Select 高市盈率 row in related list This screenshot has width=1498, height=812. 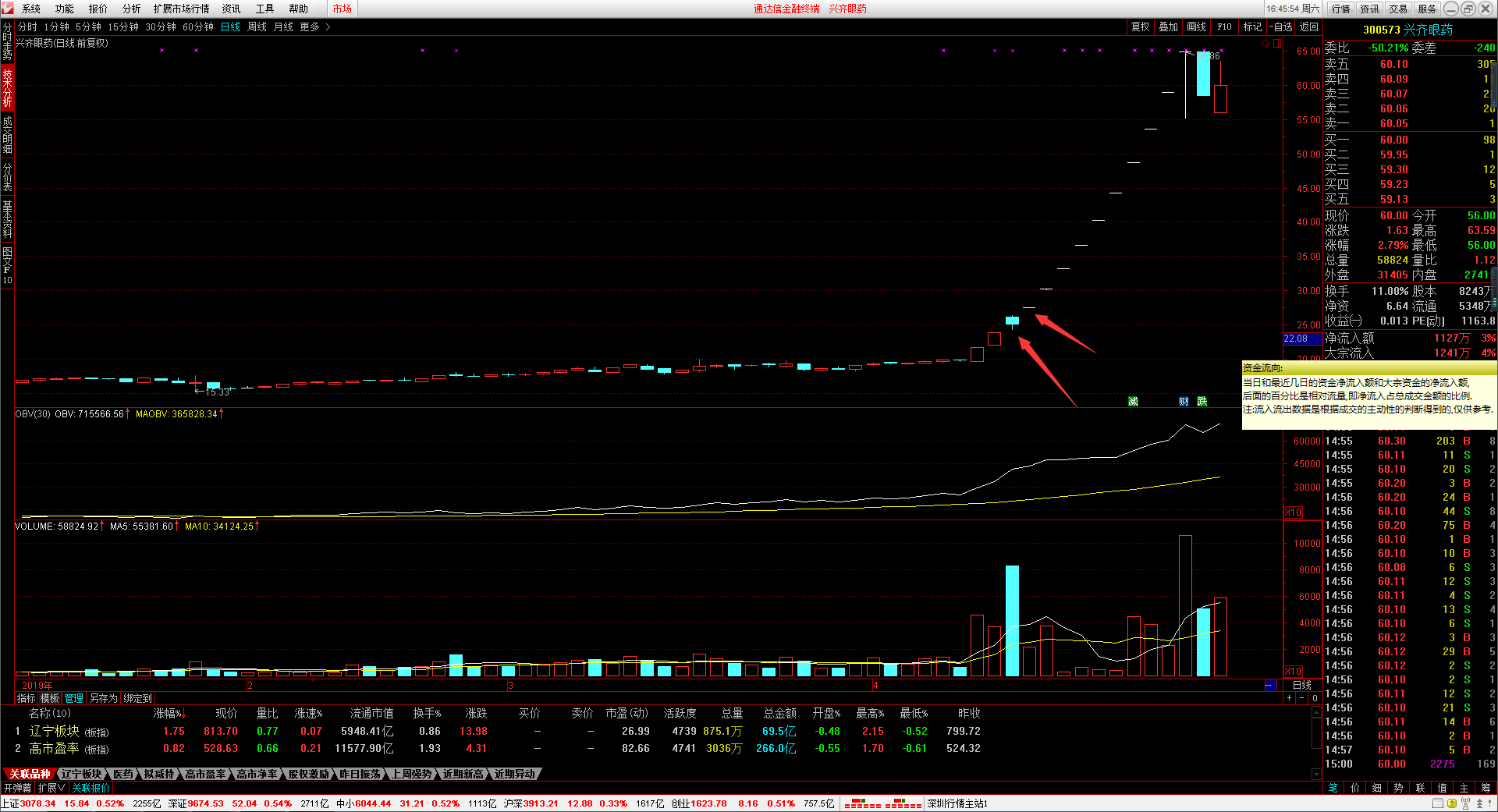(499, 748)
